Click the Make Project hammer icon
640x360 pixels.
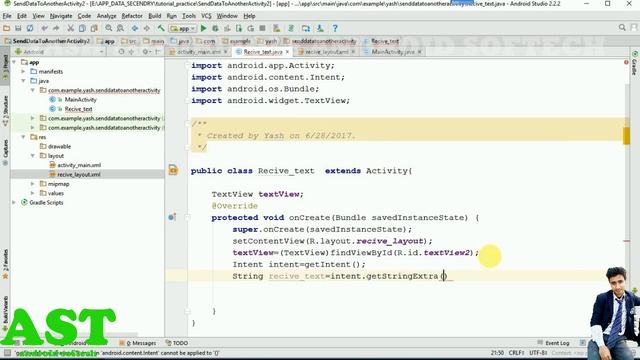click(161, 28)
